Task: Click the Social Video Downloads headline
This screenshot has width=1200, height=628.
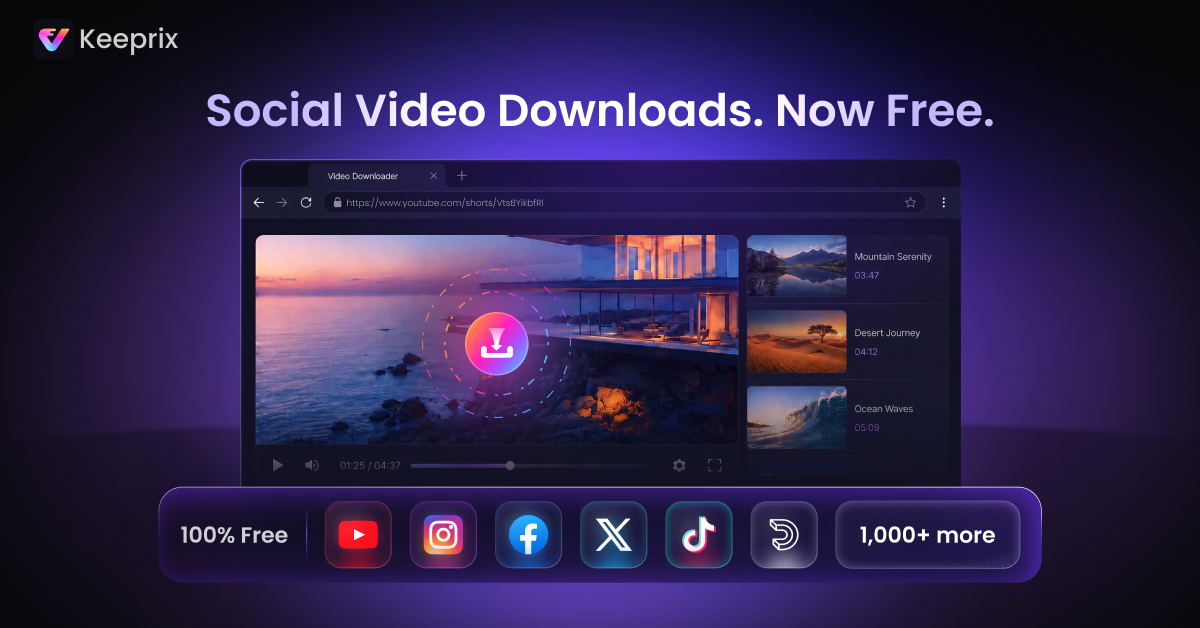Action: (x=600, y=111)
